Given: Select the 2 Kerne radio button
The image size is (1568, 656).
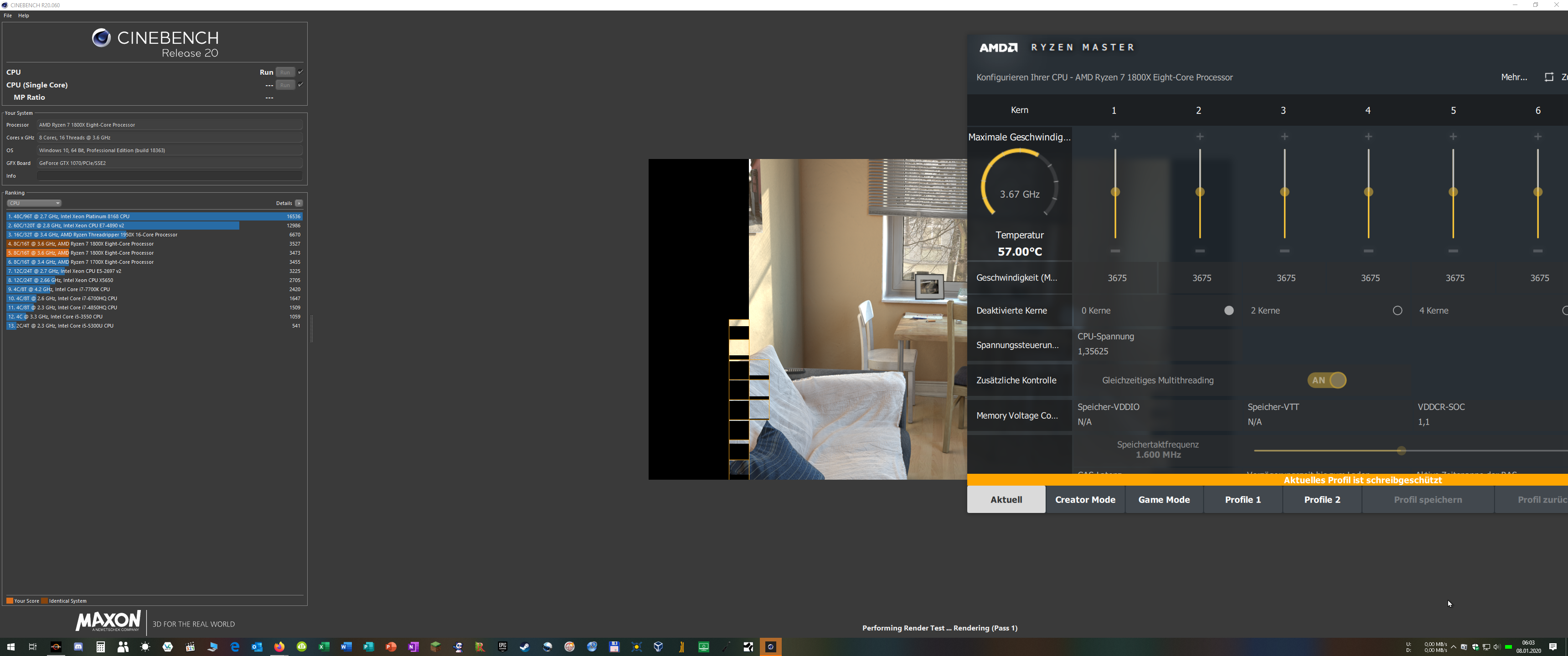Looking at the screenshot, I should (1397, 310).
